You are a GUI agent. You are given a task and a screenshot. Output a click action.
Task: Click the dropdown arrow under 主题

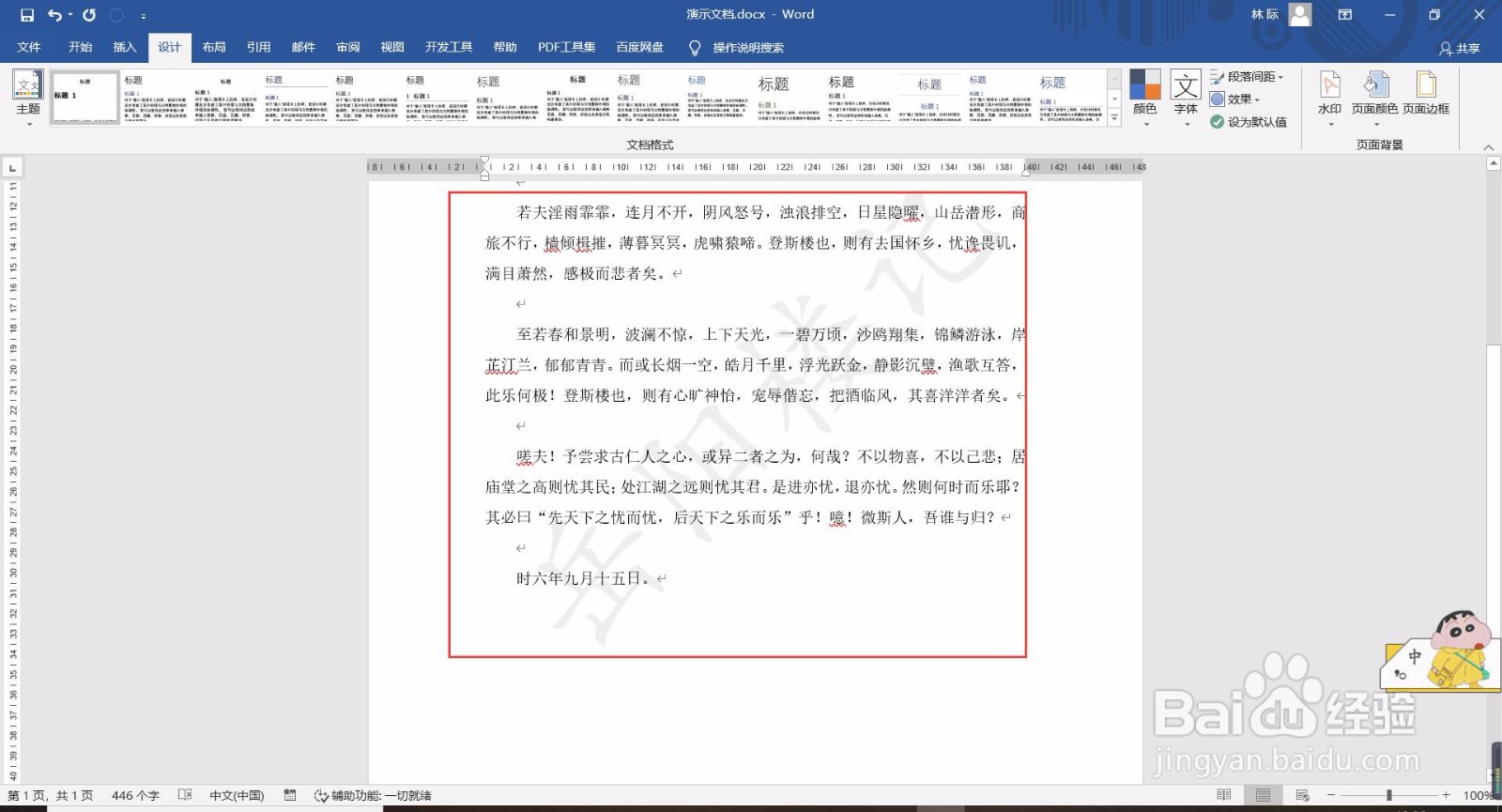[28, 124]
